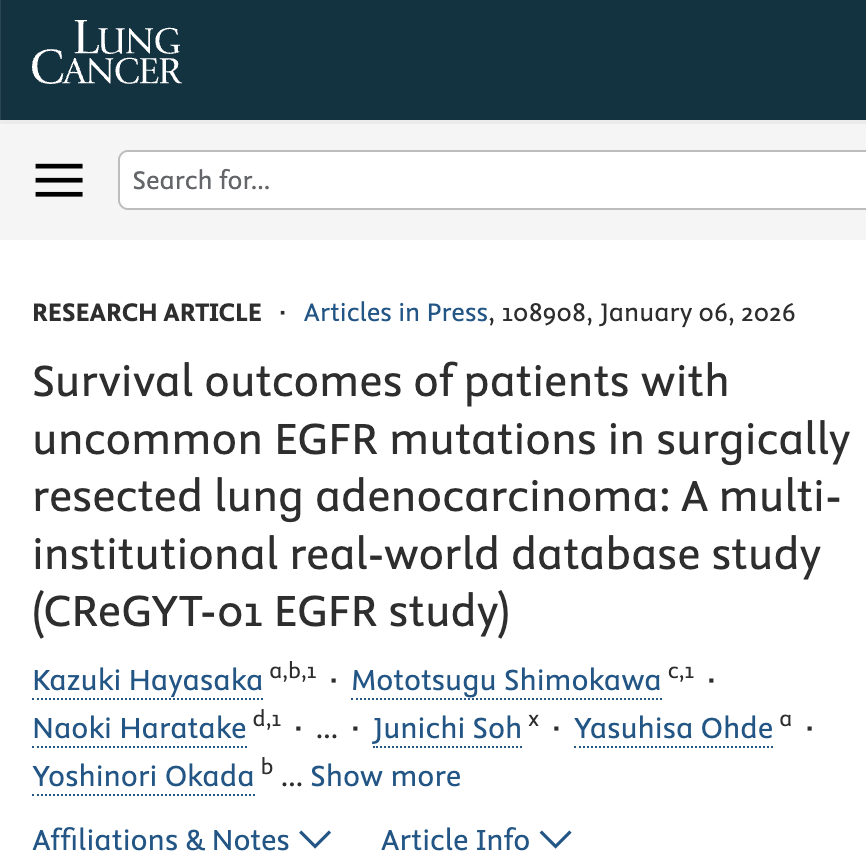
Task: Click the Article Info chevron arrow
Action: click(x=555, y=840)
